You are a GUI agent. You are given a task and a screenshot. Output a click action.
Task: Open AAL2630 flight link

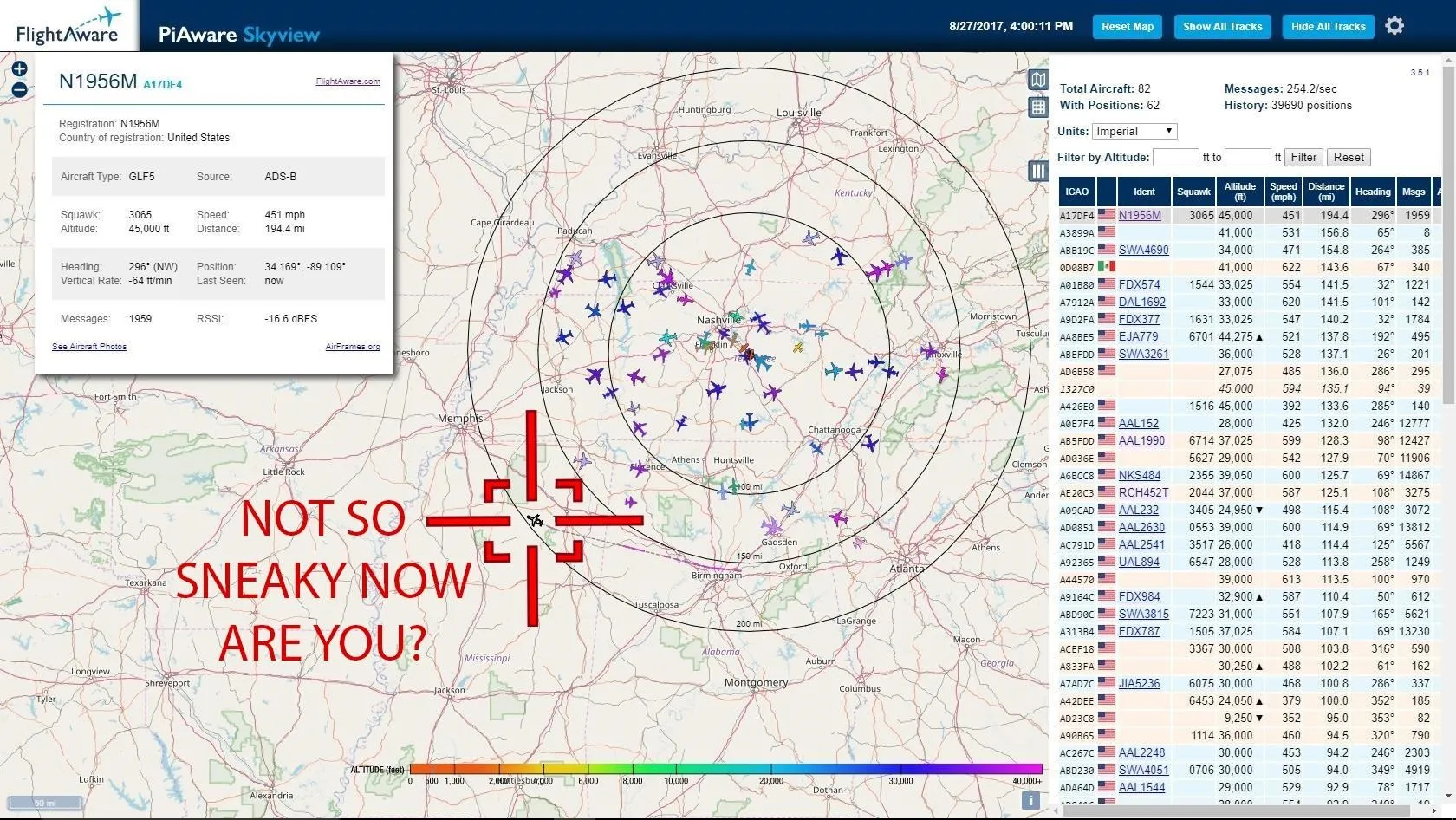1141,527
